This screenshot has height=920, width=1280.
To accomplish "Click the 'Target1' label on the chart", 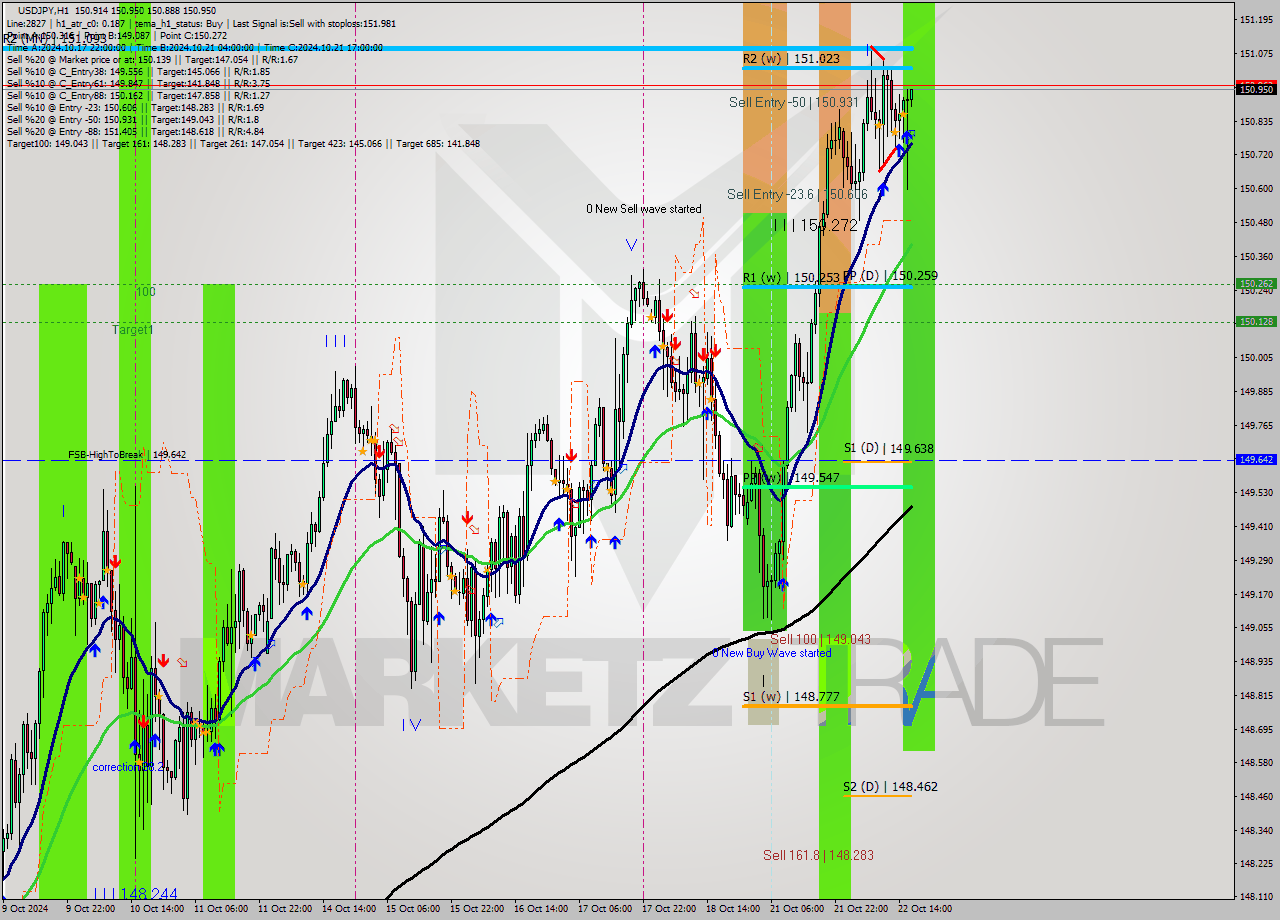I will click(x=133, y=329).
